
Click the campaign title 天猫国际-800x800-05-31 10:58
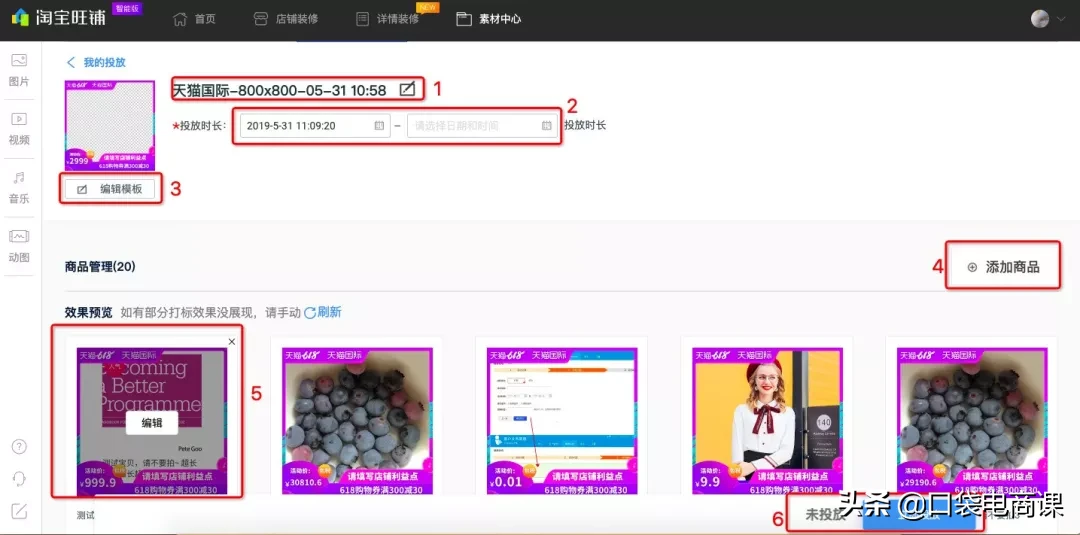click(279, 90)
